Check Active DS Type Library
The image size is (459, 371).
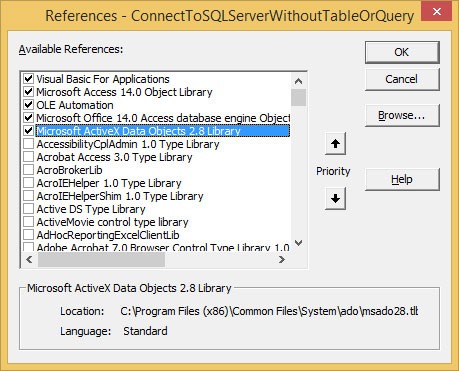[29, 209]
